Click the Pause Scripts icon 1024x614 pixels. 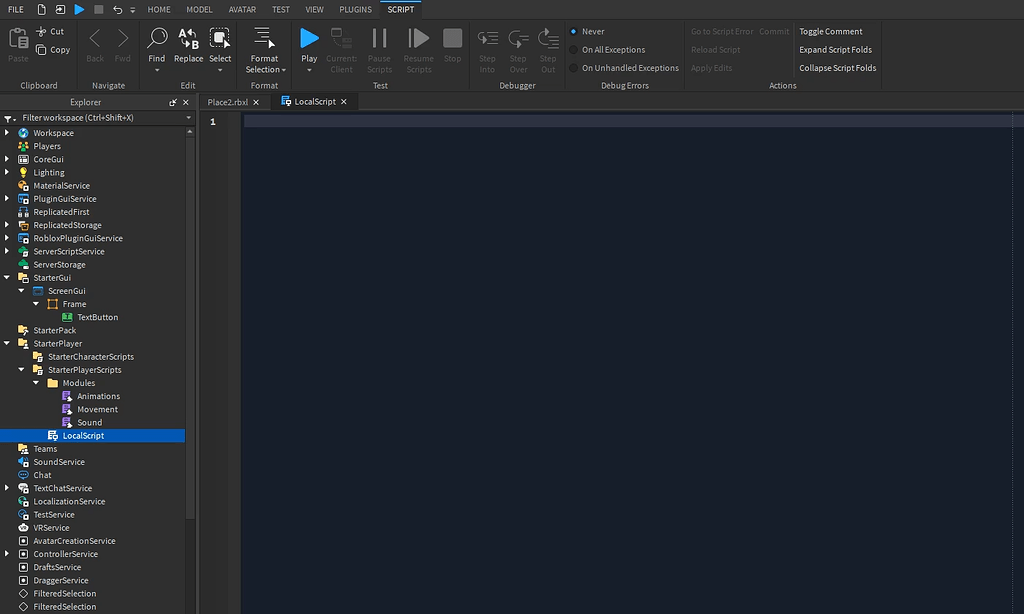click(x=379, y=38)
